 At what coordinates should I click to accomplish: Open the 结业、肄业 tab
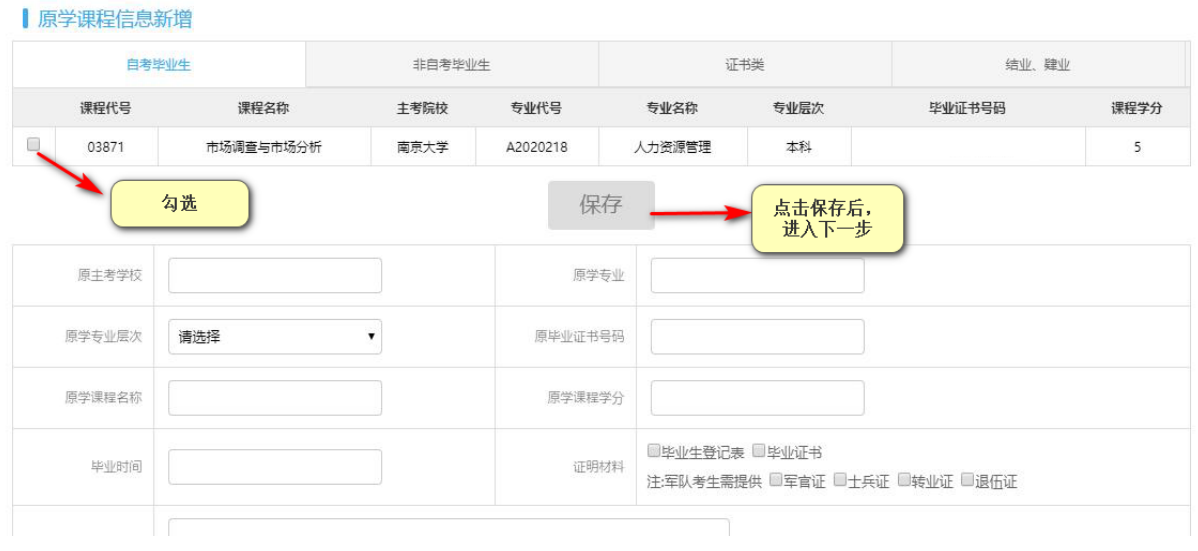click(1037, 65)
